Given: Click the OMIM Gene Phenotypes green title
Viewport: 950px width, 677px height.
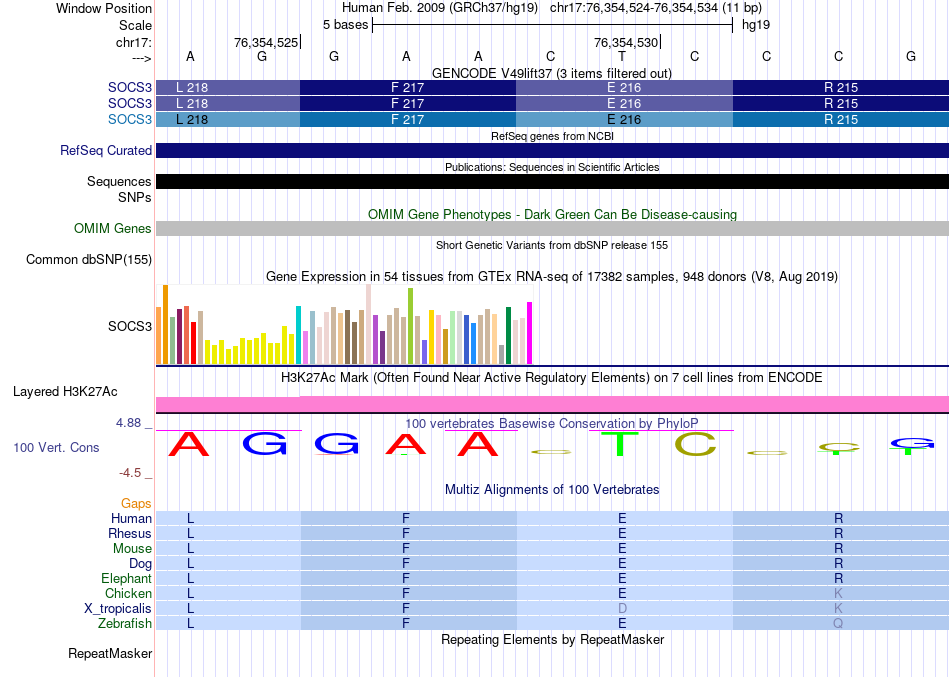Looking at the screenshot, I should pyautogui.click(x=552, y=214).
